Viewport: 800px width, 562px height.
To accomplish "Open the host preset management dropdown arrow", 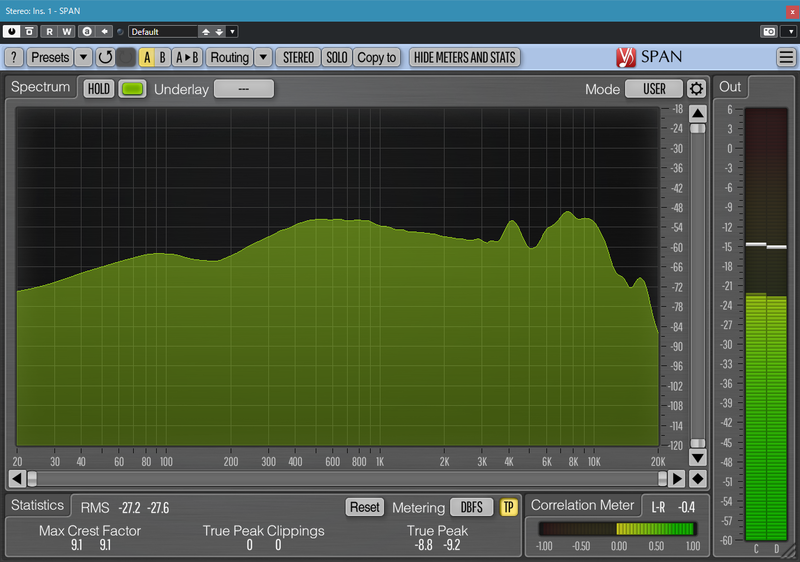I will click(x=232, y=32).
